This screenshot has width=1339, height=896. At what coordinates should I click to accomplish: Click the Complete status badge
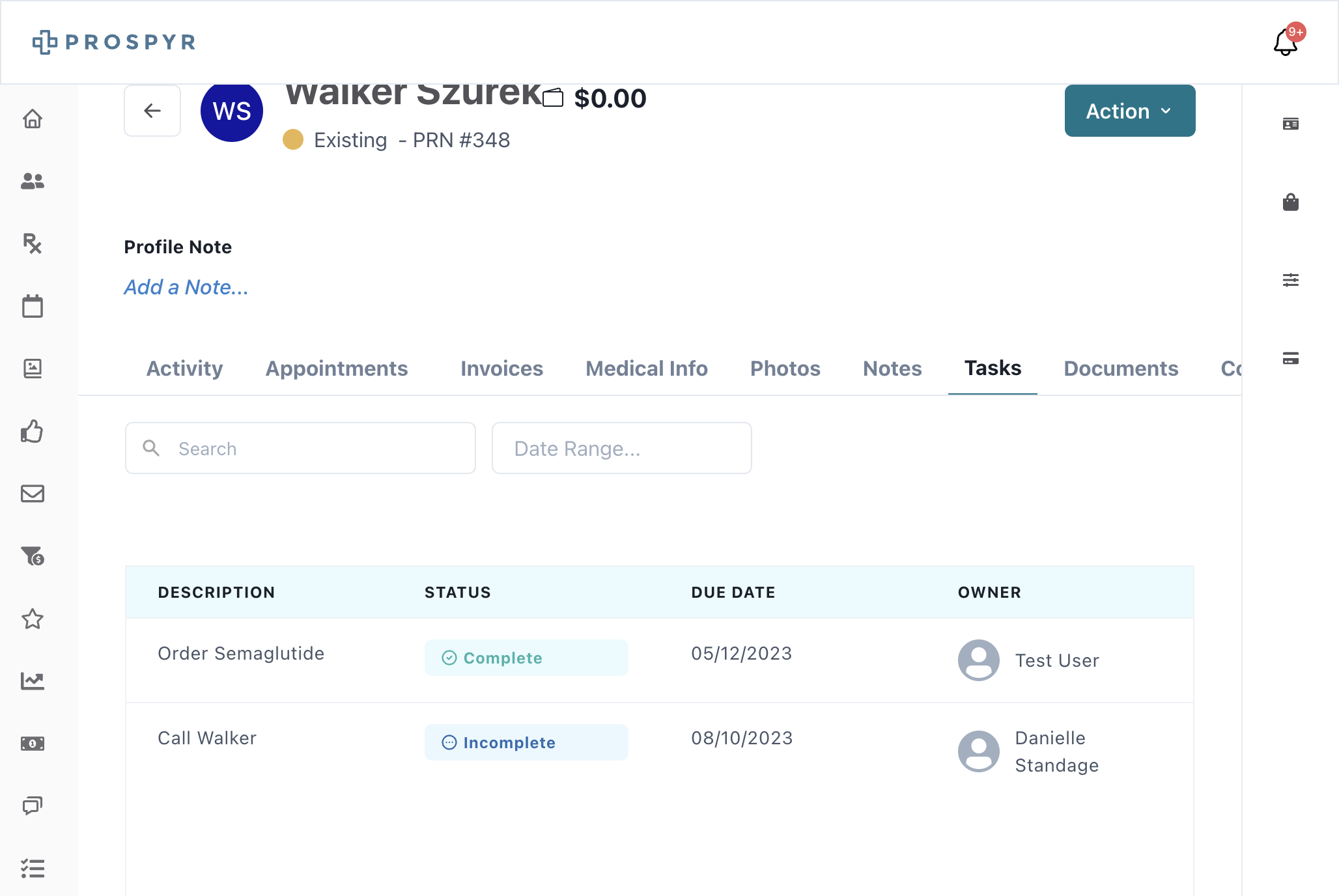point(526,658)
